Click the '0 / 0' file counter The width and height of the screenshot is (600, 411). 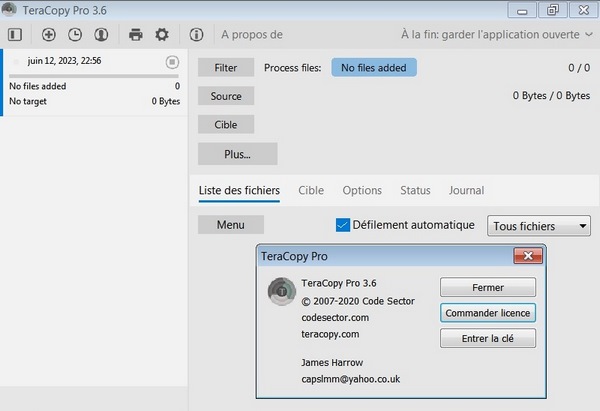pos(579,68)
